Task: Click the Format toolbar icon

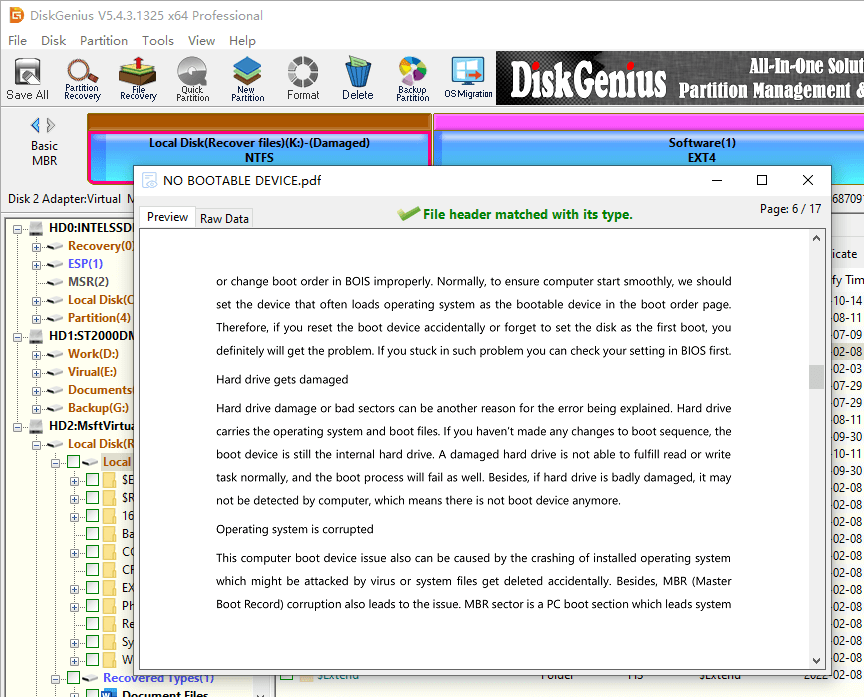Action: click(303, 78)
